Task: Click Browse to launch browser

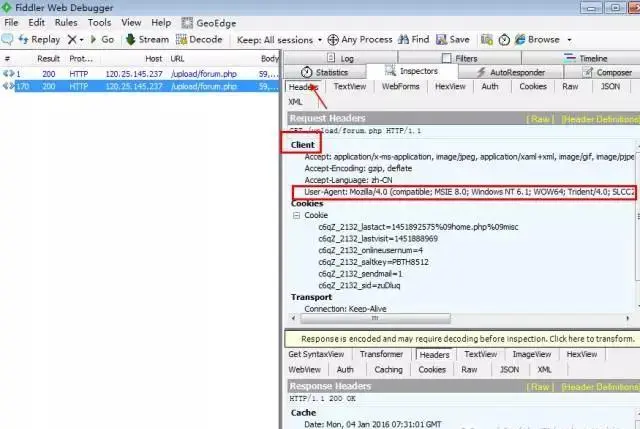Action: pos(537,40)
